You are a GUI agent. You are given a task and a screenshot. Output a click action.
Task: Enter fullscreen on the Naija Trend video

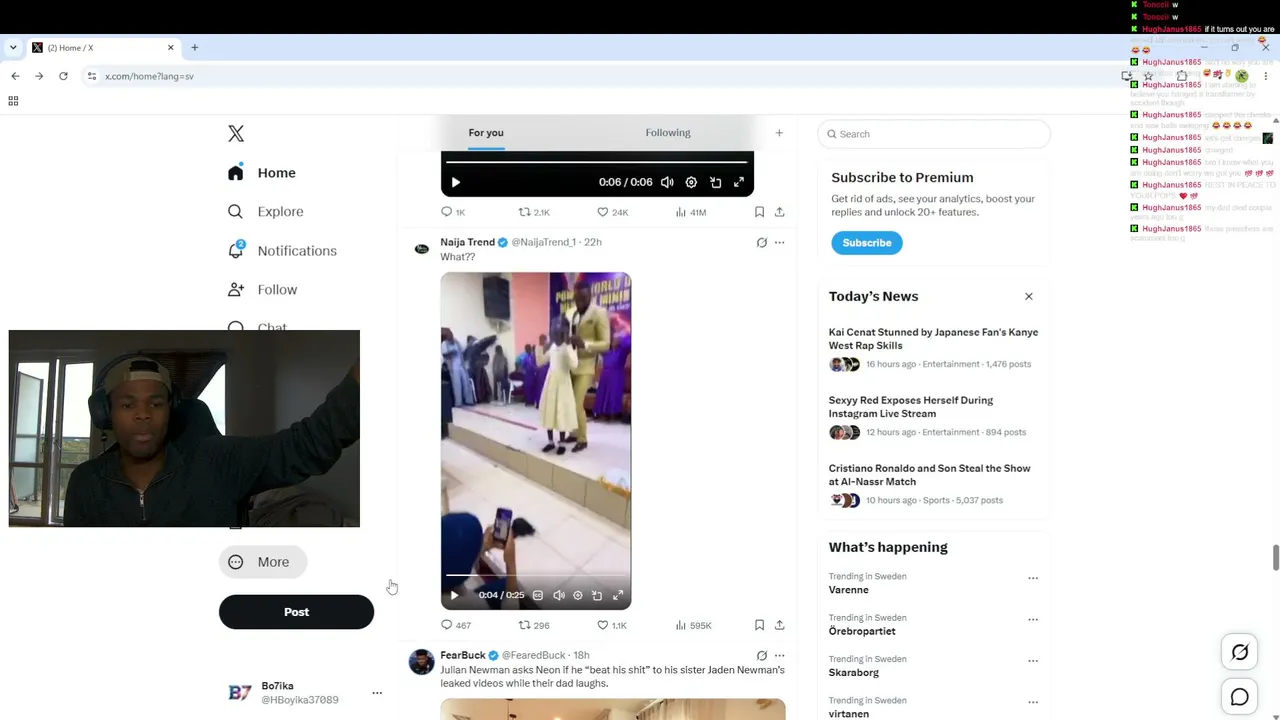(618, 595)
